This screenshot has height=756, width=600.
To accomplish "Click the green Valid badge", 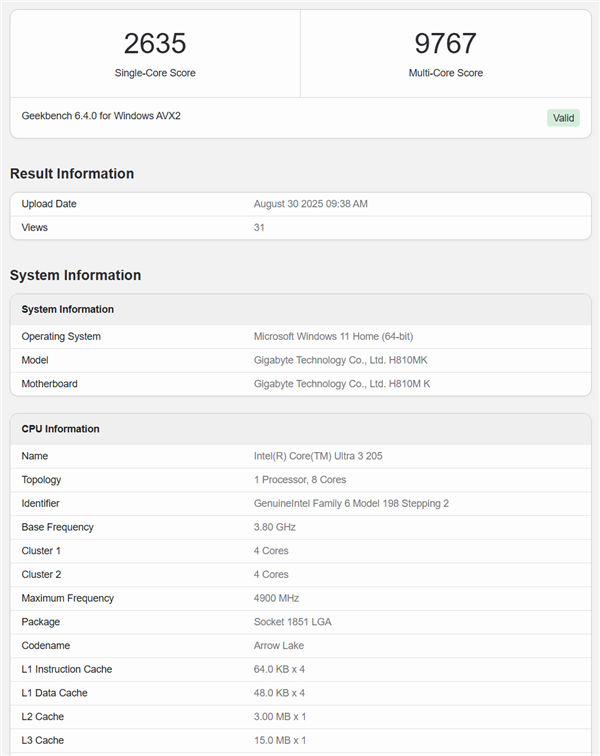I will (x=563, y=118).
